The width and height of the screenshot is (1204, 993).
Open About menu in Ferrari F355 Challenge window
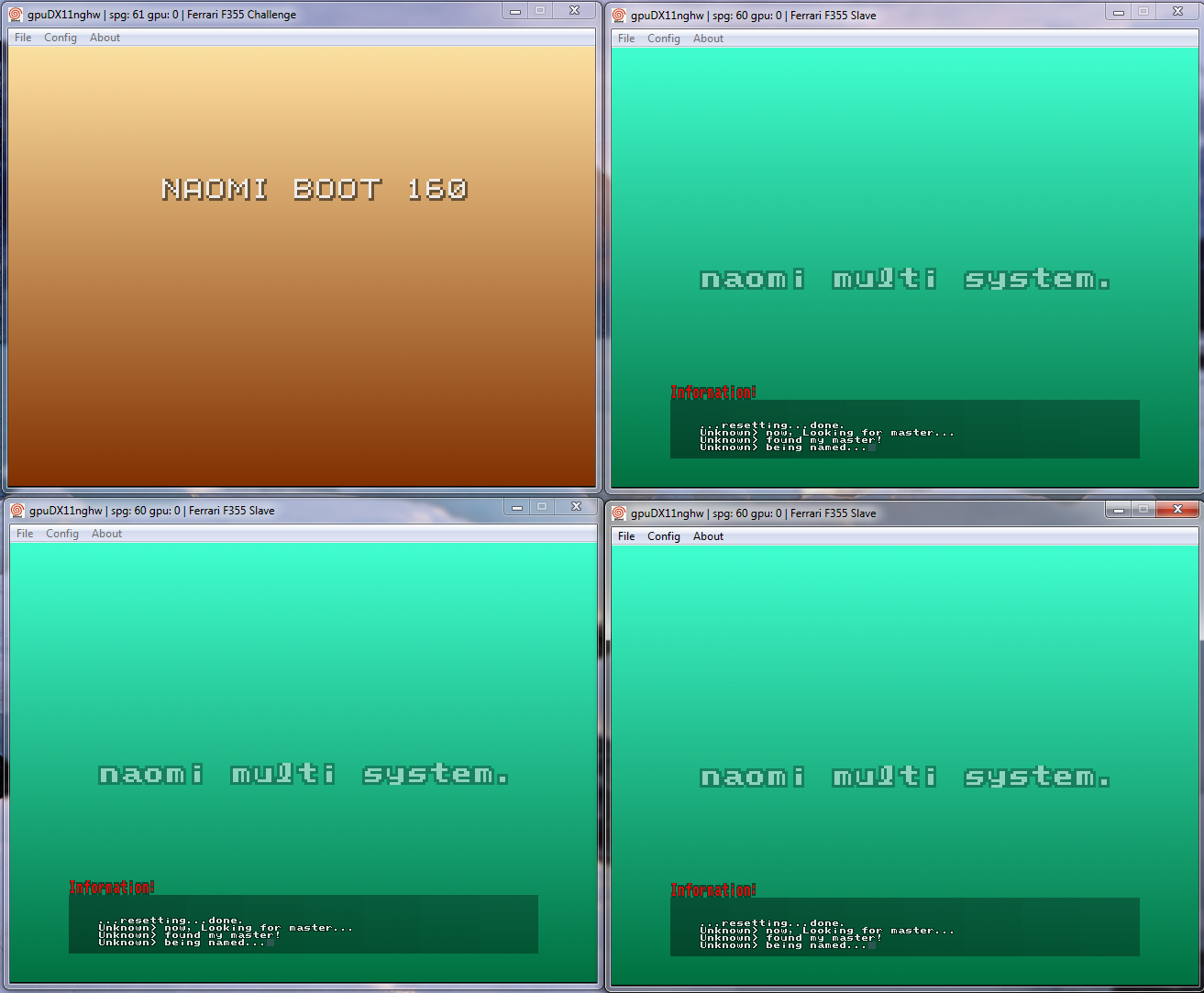coord(105,38)
